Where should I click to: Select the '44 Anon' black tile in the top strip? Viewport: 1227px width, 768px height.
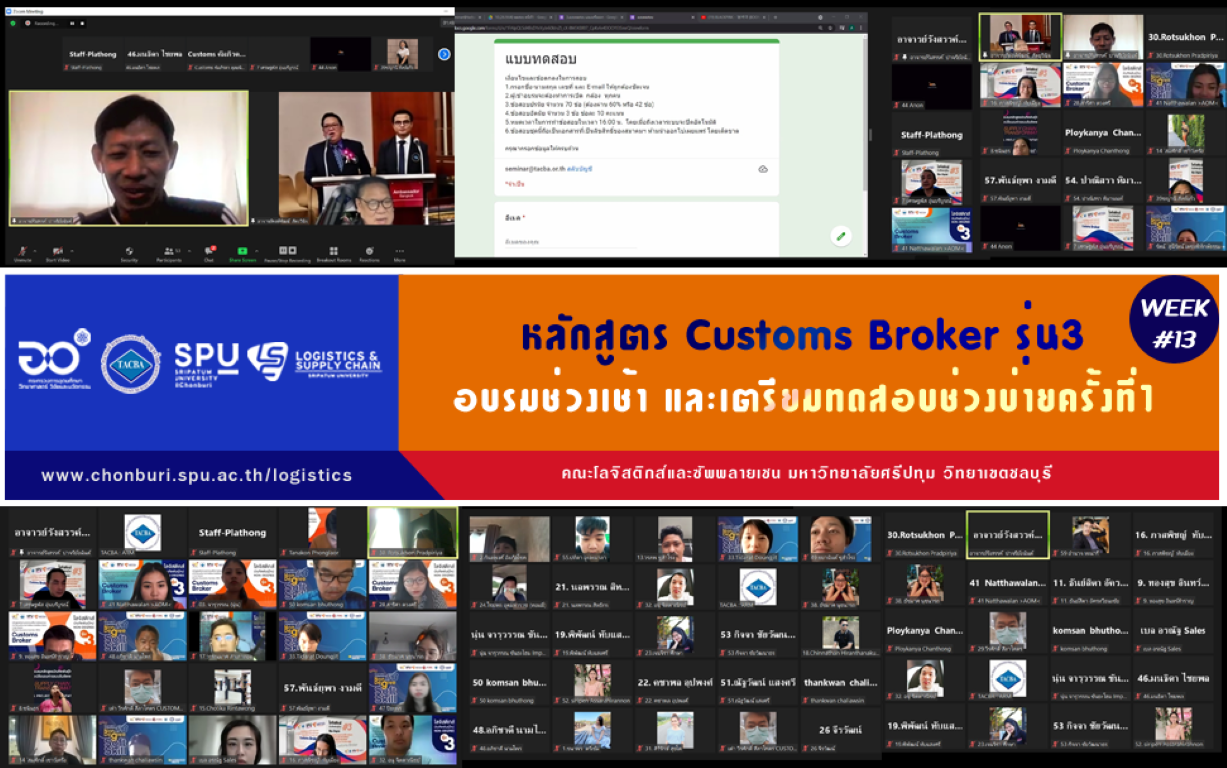click(340, 54)
